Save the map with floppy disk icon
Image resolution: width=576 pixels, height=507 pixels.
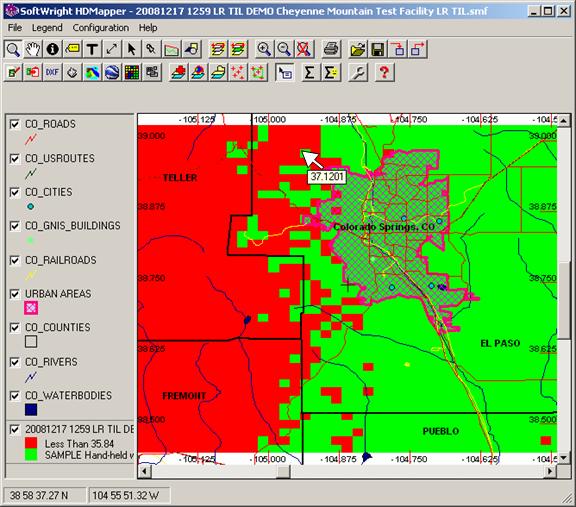tap(378, 49)
